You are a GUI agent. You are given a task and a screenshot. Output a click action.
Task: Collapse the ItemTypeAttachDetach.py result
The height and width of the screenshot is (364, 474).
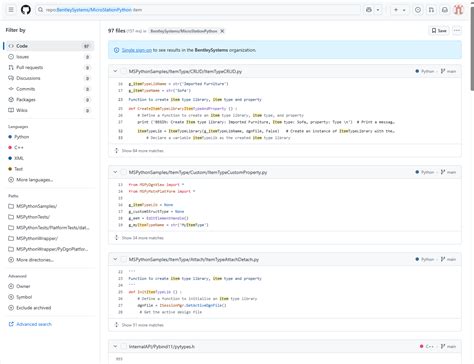coord(115,259)
